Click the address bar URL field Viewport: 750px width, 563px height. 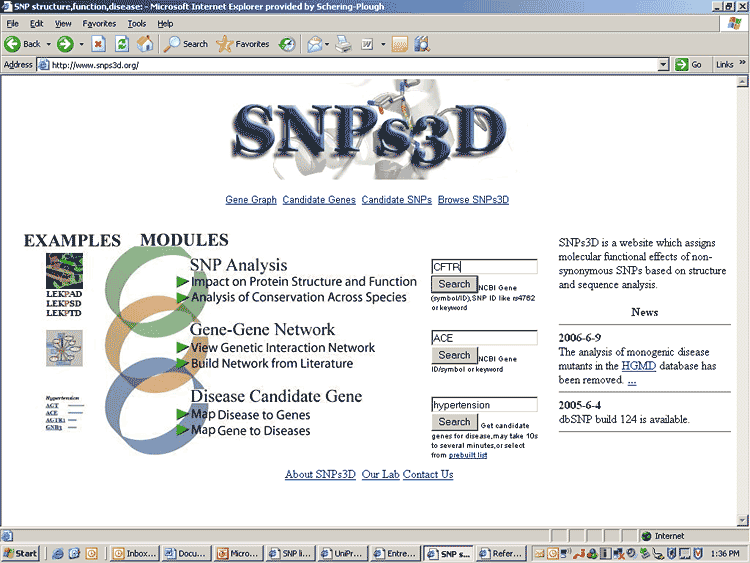pos(348,65)
